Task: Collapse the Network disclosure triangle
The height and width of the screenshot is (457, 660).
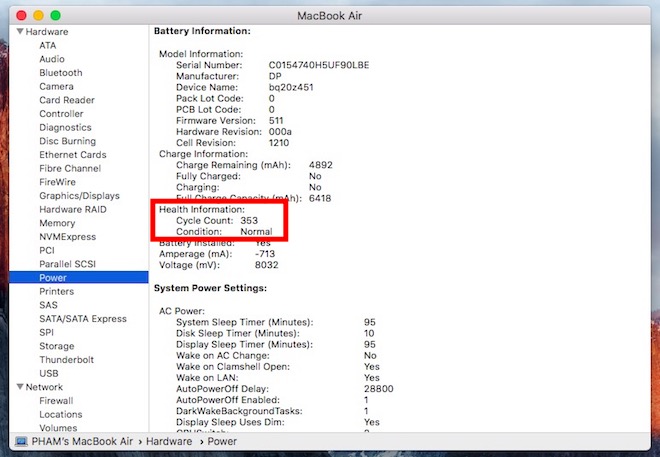Action: 20,387
